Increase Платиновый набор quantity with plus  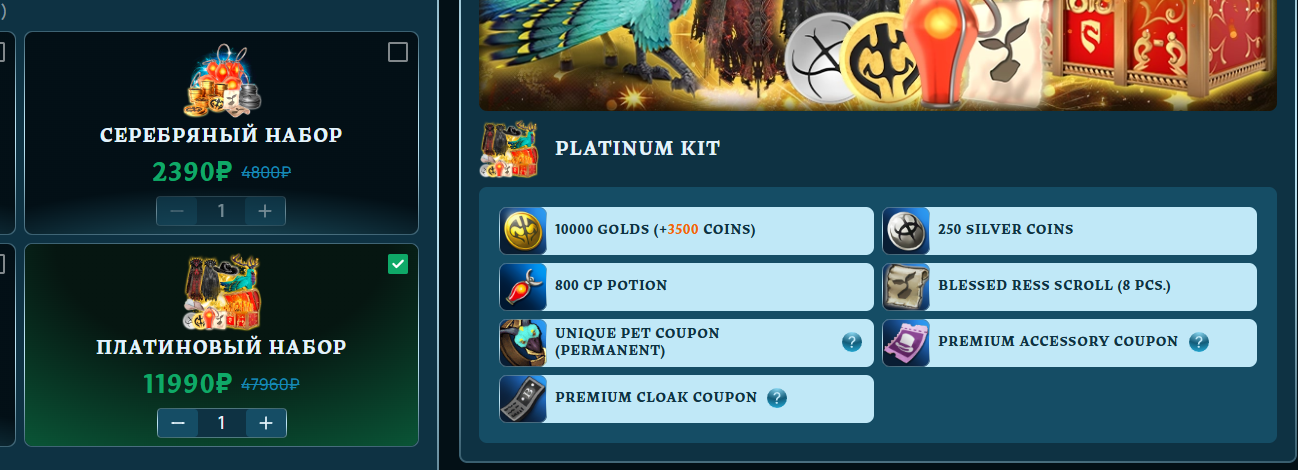[x=266, y=423]
